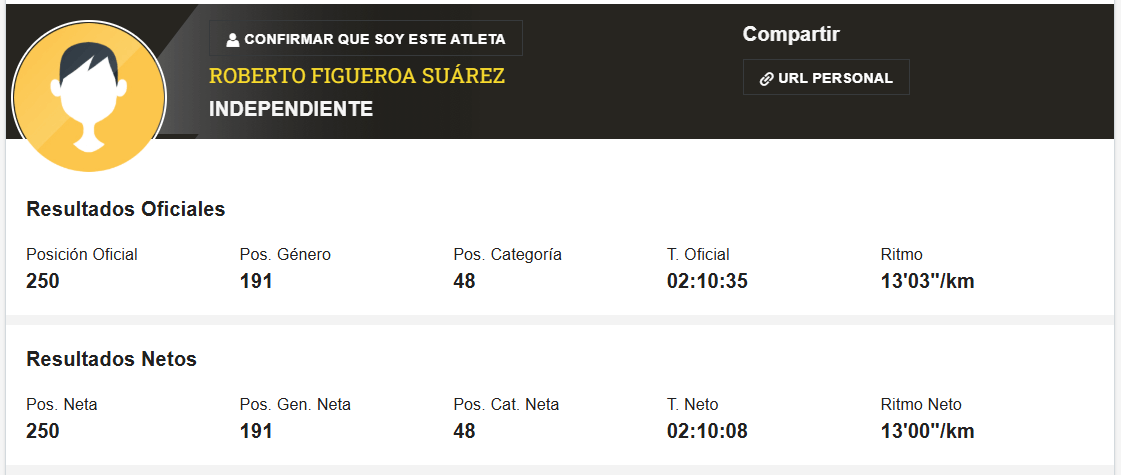Click Ritmo Neto value 13'00"/km
Image resolution: width=1121 pixels, height=475 pixels.
(927, 431)
